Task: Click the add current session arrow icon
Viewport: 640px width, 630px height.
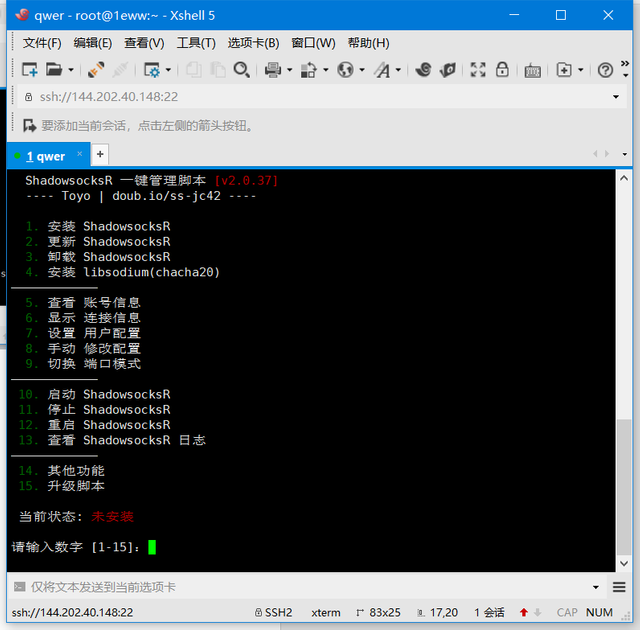Action: (29, 126)
